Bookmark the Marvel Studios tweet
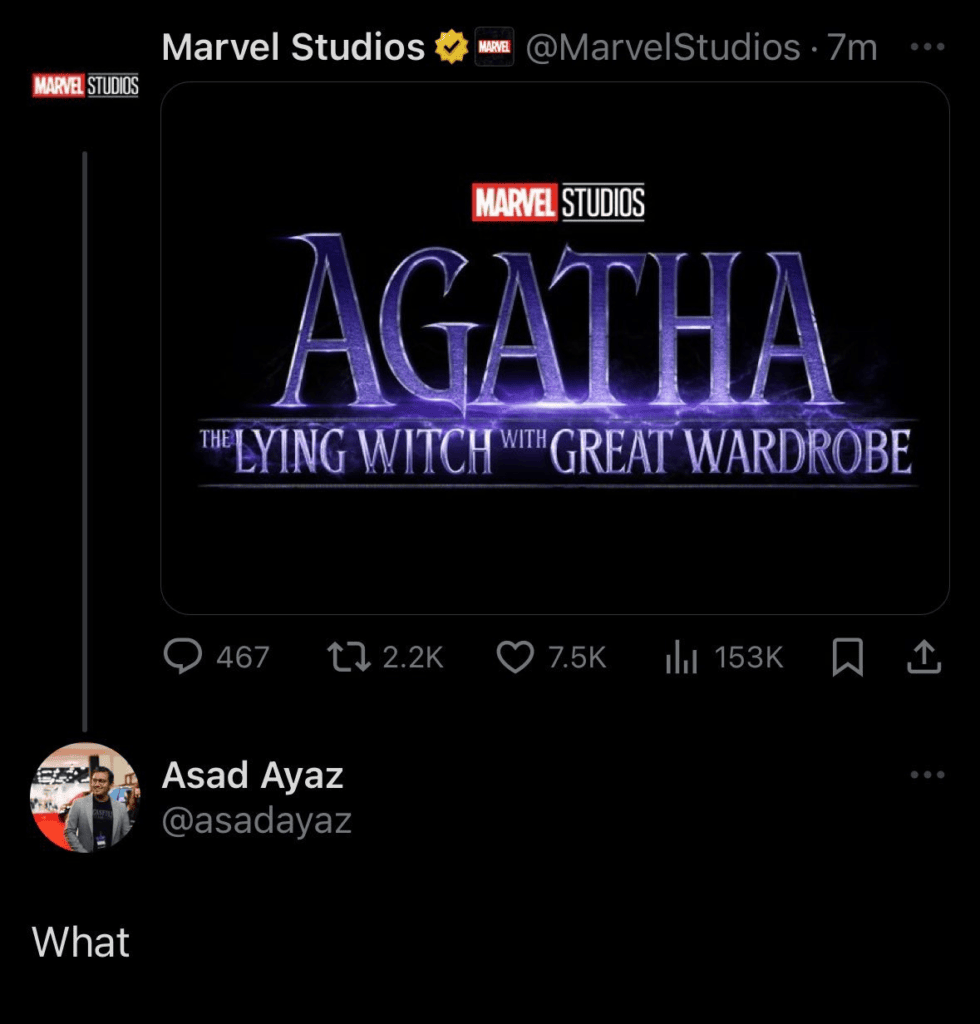Viewport: 980px width, 1024px height. point(848,657)
